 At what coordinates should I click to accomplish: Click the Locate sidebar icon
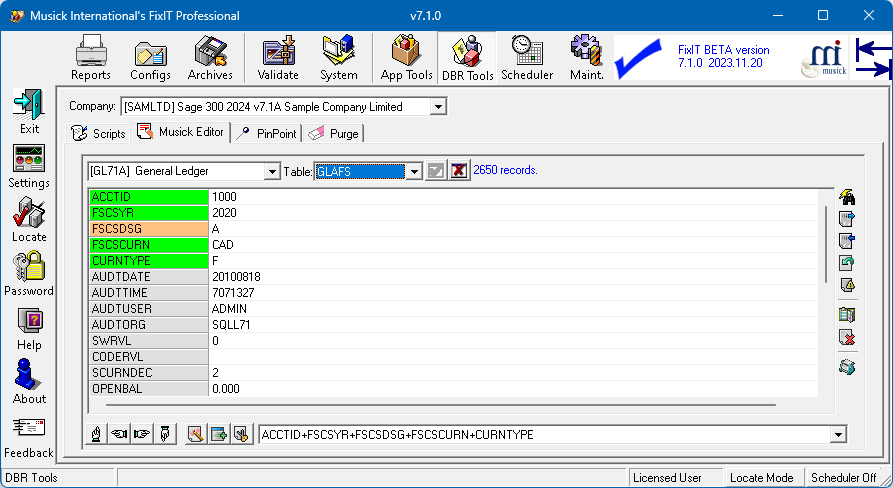pos(29,220)
